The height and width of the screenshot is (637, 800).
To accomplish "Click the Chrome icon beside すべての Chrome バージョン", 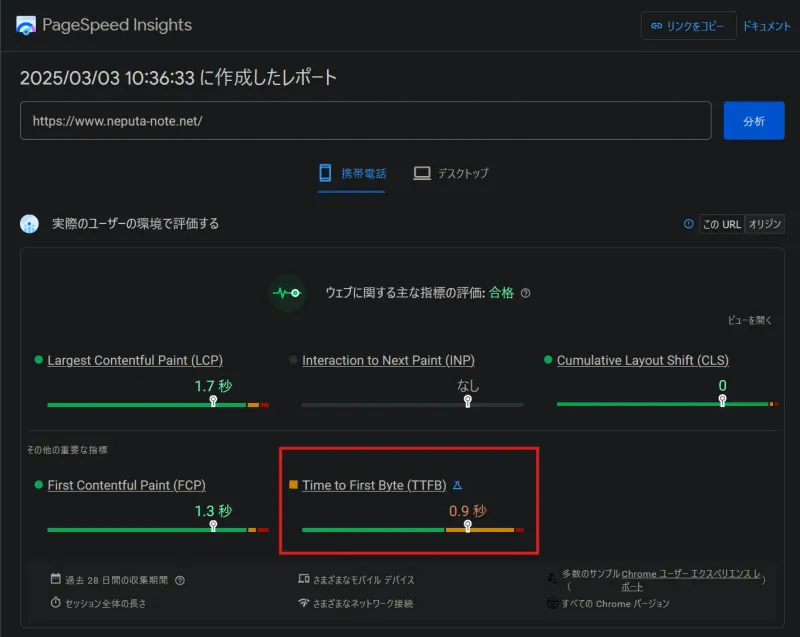I will [x=552, y=603].
